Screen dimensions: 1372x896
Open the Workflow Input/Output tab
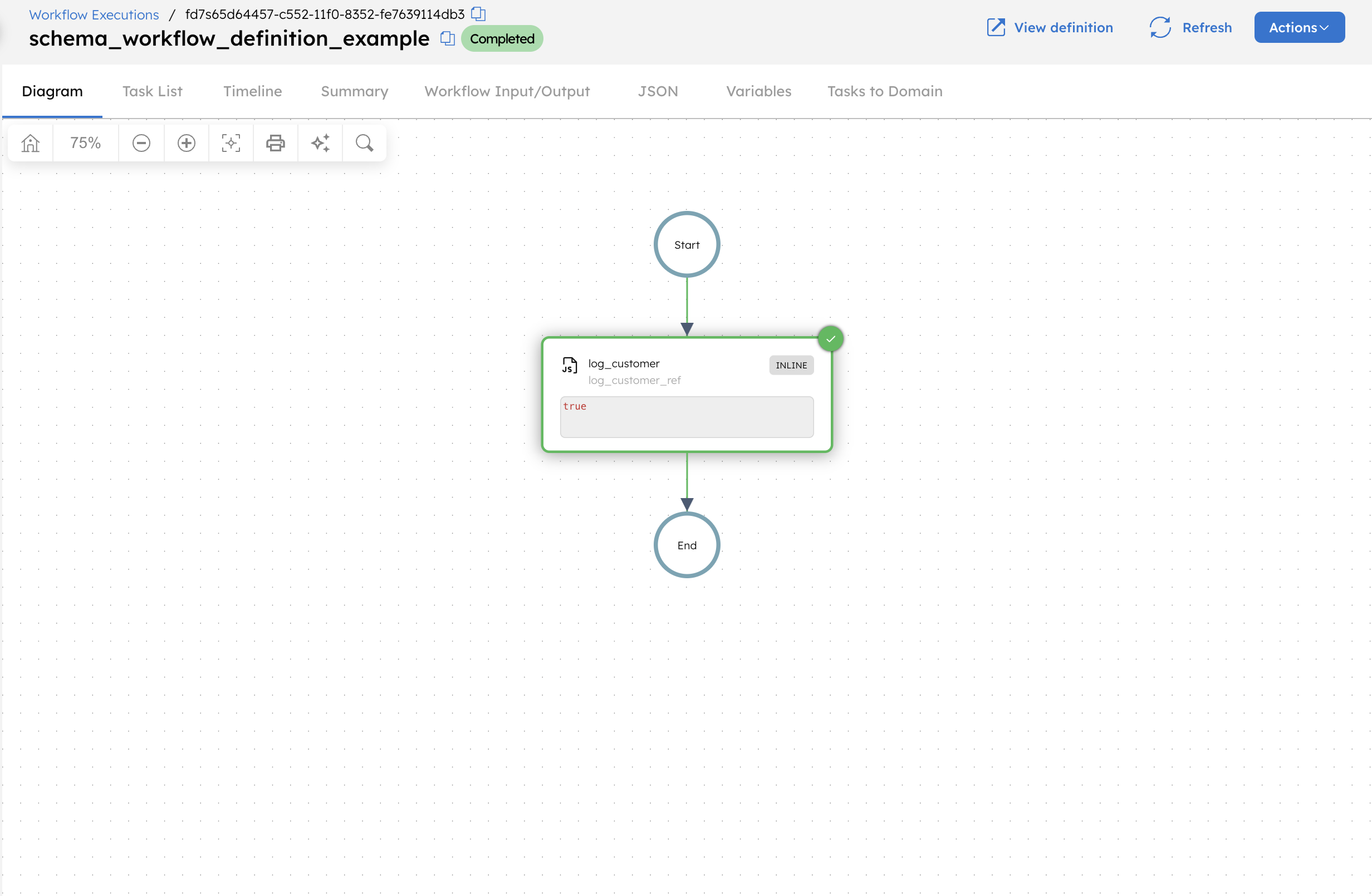click(507, 91)
